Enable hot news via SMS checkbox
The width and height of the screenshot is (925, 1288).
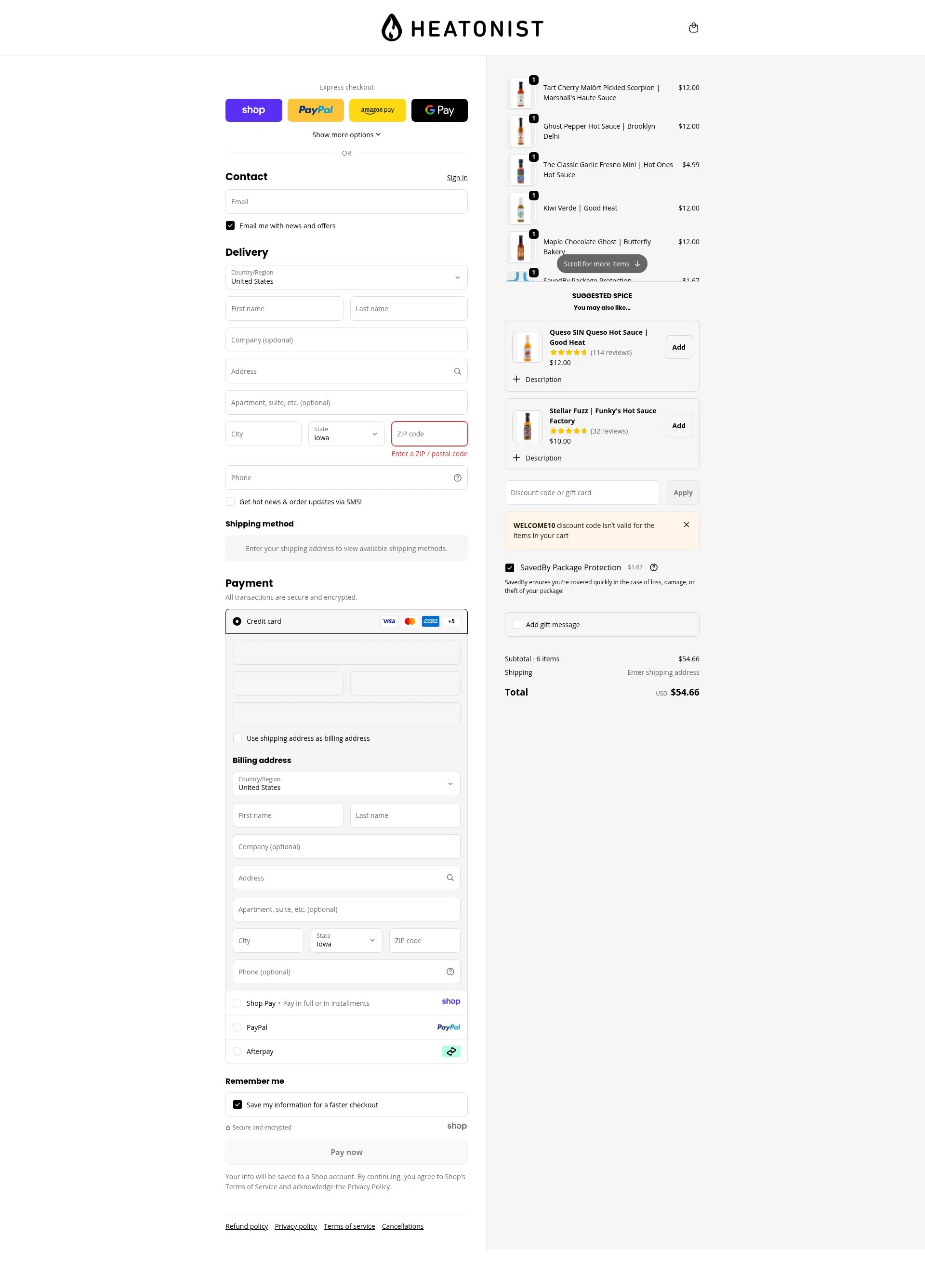click(230, 502)
